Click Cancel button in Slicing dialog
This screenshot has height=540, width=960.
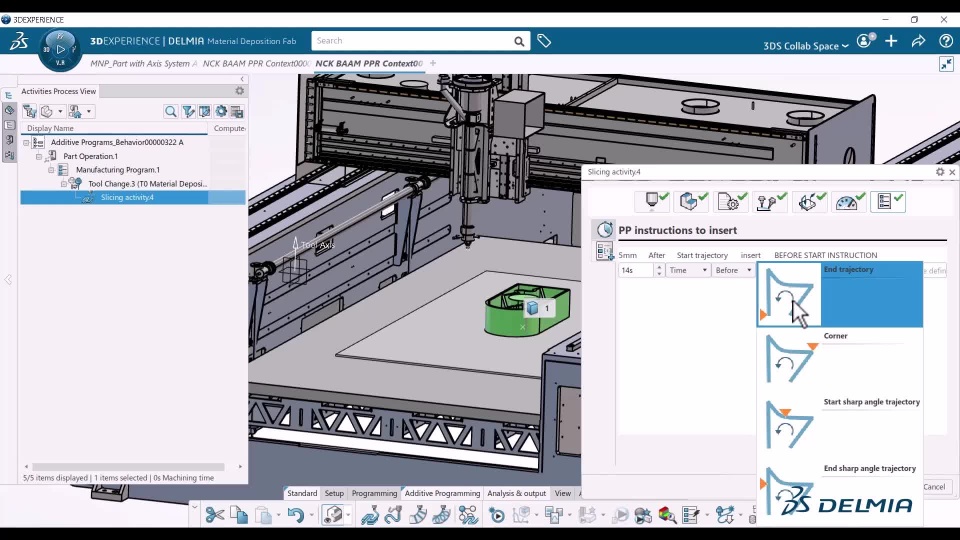934,487
